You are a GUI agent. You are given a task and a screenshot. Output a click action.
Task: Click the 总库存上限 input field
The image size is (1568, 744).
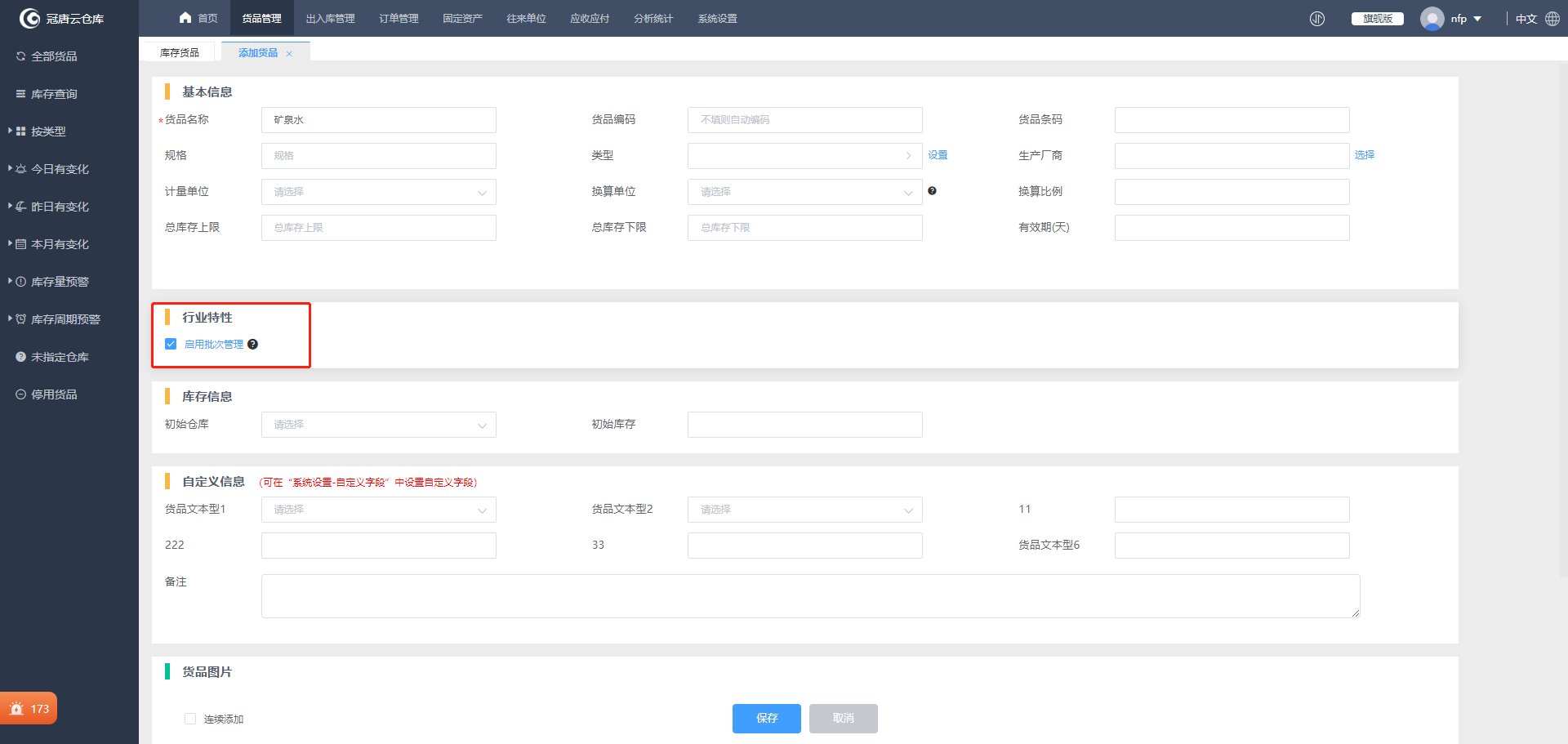(379, 228)
